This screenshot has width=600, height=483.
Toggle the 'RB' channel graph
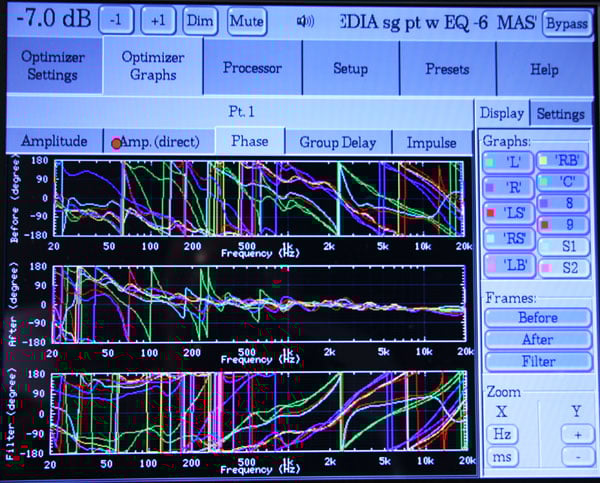(561, 161)
